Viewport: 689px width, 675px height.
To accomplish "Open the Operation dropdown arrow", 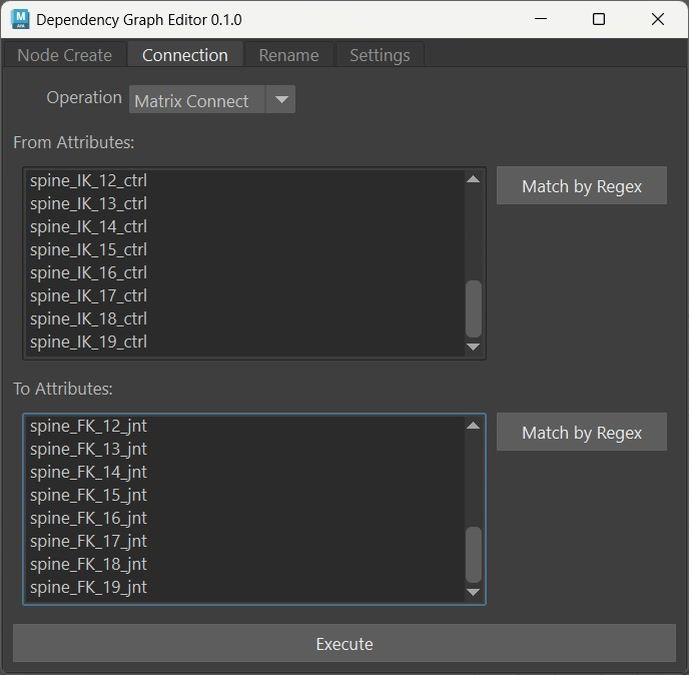I will click(281, 99).
